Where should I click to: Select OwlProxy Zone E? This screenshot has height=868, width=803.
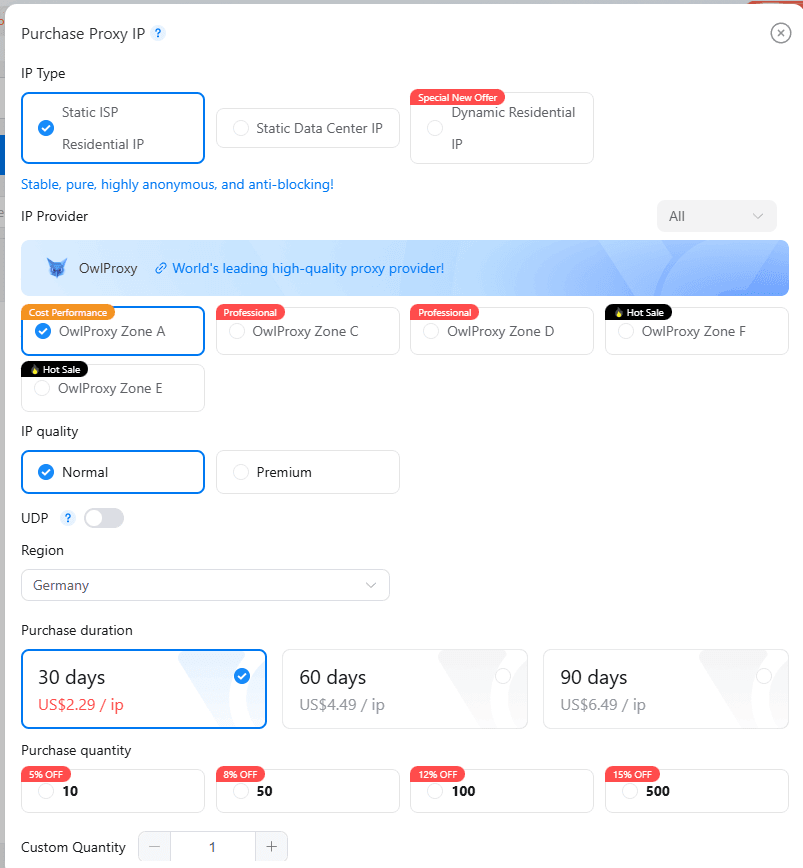click(x=112, y=388)
